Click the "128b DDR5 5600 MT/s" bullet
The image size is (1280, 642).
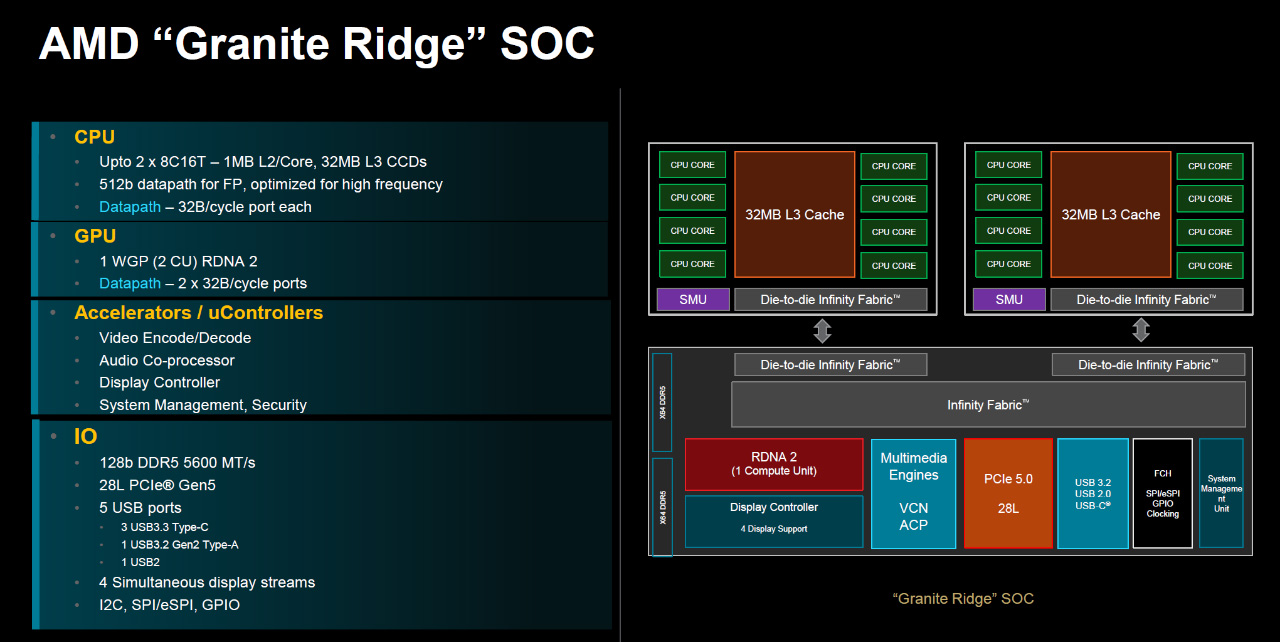[x=177, y=462]
